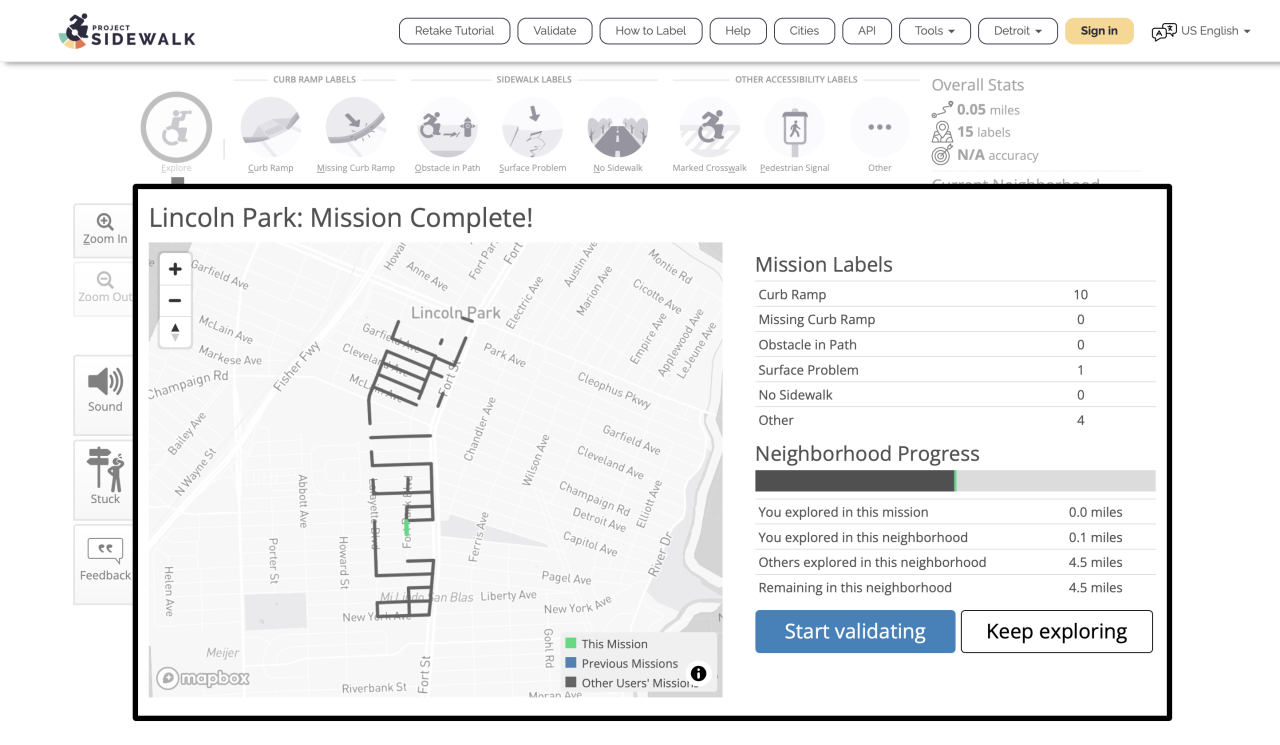The width and height of the screenshot is (1280, 745).
Task: Click the language translate icon
Action: point(1164,32)
